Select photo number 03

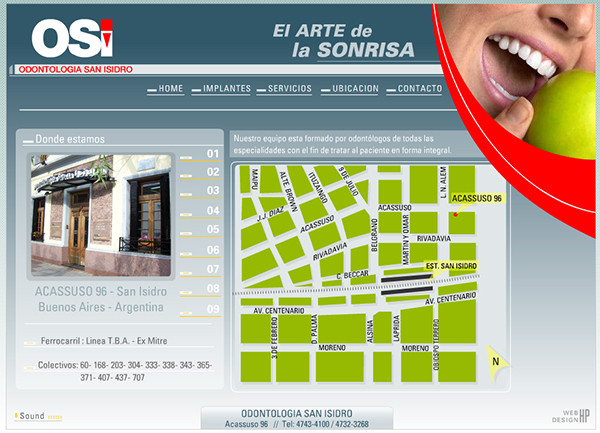[212, 191]
